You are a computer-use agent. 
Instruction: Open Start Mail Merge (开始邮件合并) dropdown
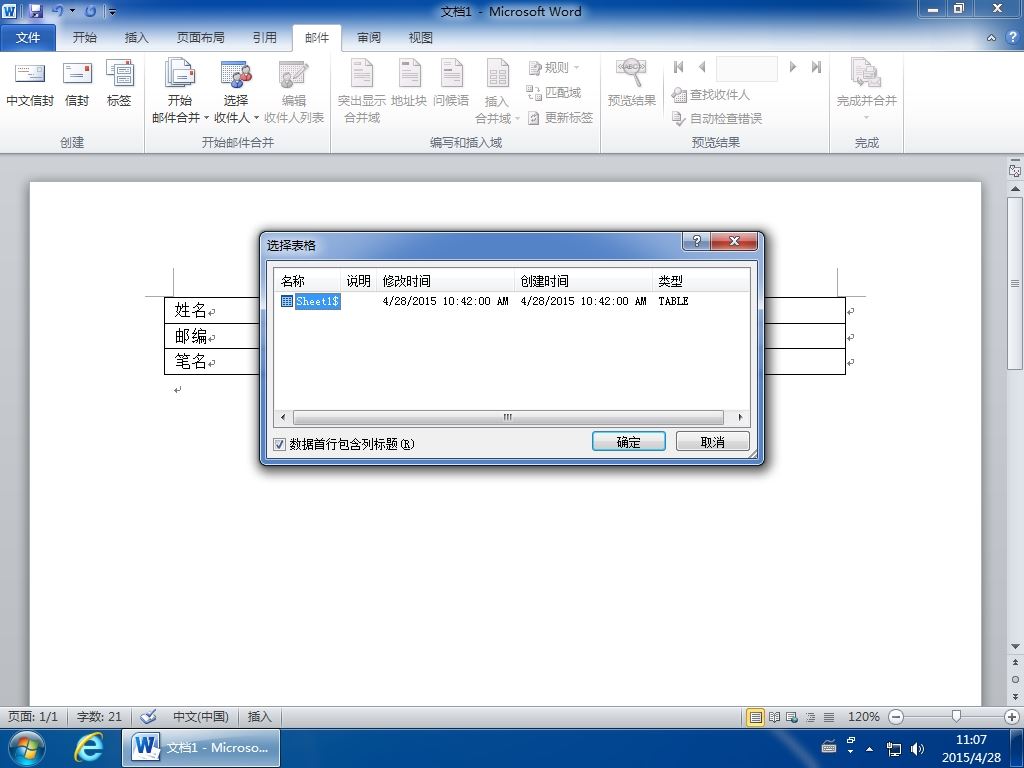pyautogui.click(x=180, y=91)
